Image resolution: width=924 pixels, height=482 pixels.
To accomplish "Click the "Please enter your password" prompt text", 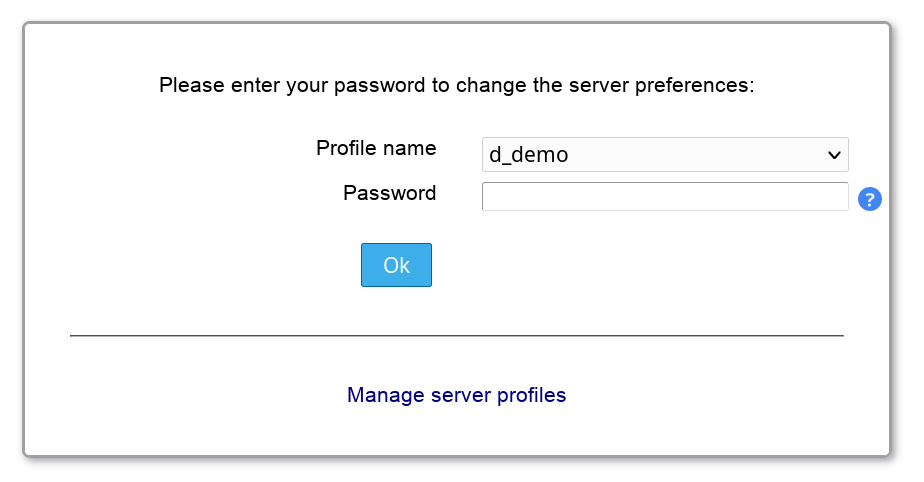I will point(456,85).
